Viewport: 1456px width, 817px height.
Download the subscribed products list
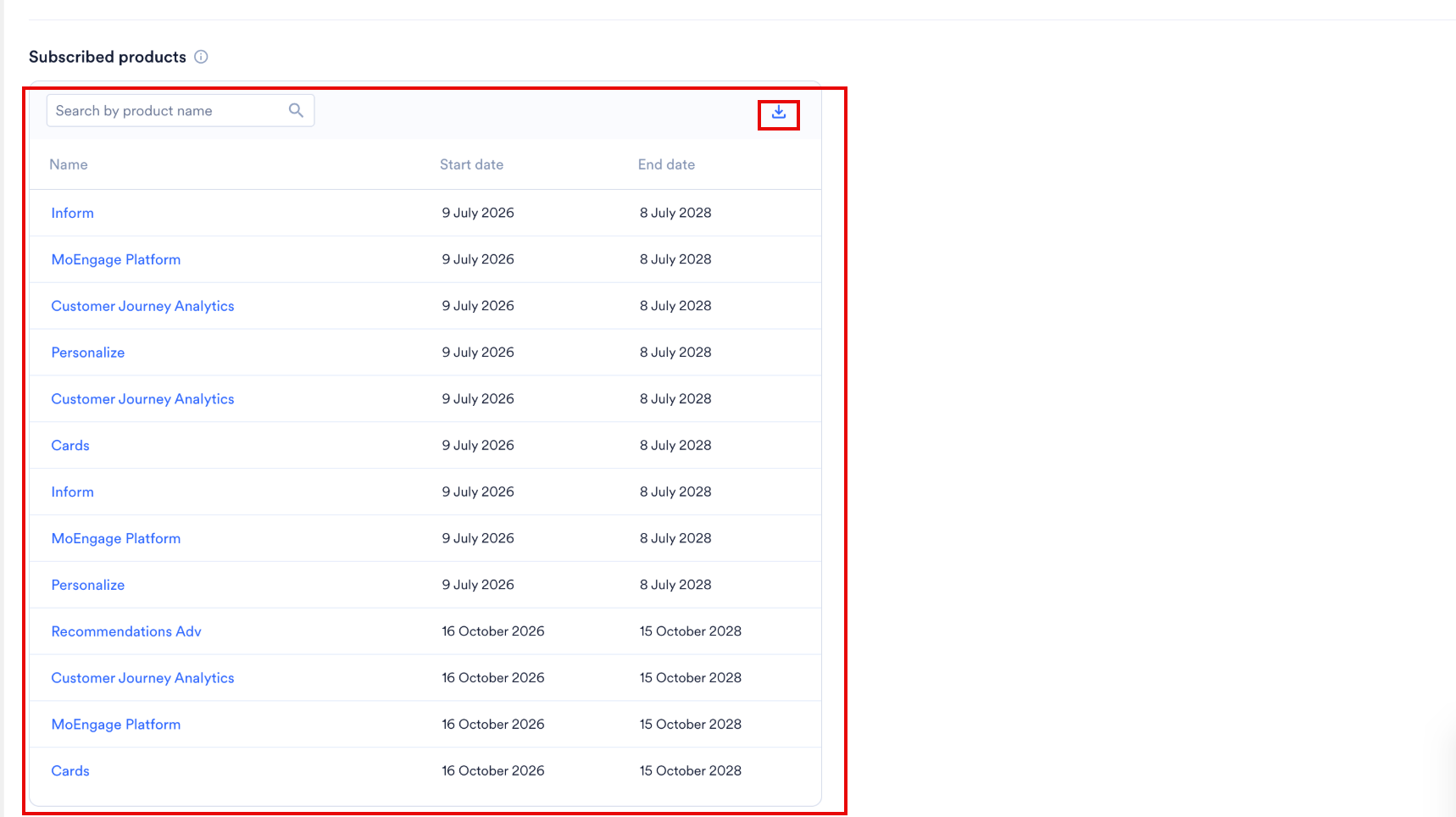tap(779, 112)
